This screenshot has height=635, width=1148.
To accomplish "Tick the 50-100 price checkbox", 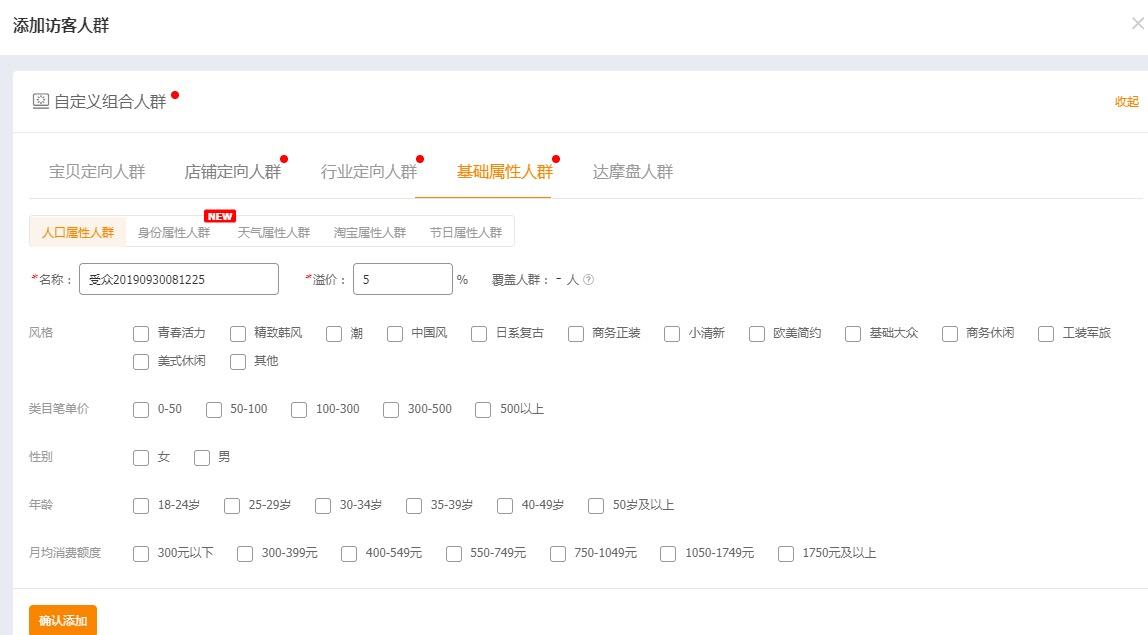I will (x=214, y=410).
